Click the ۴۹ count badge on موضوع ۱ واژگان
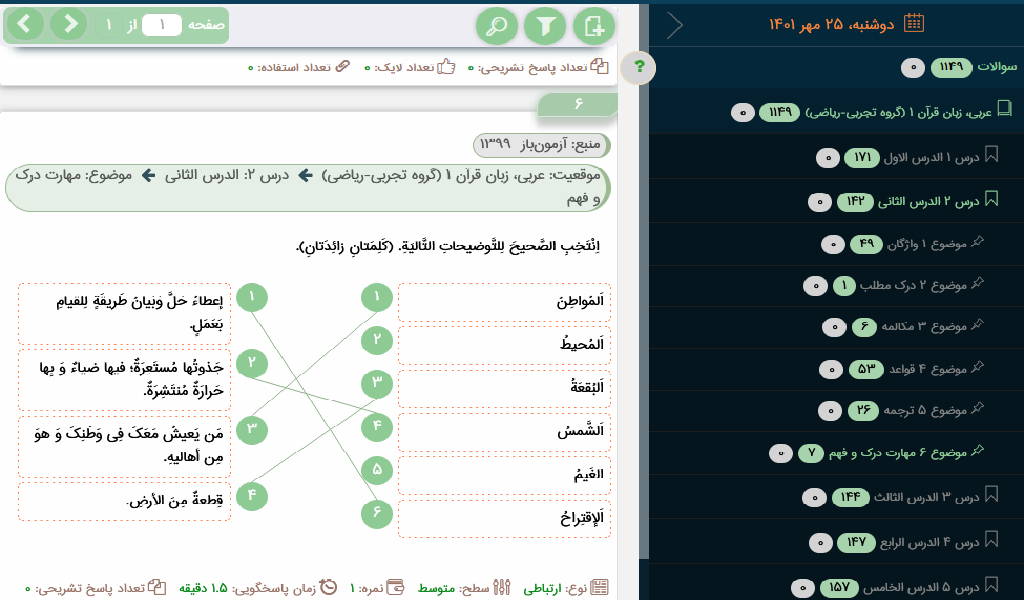This screenshot has width=1024, height=600. (866, 244)
